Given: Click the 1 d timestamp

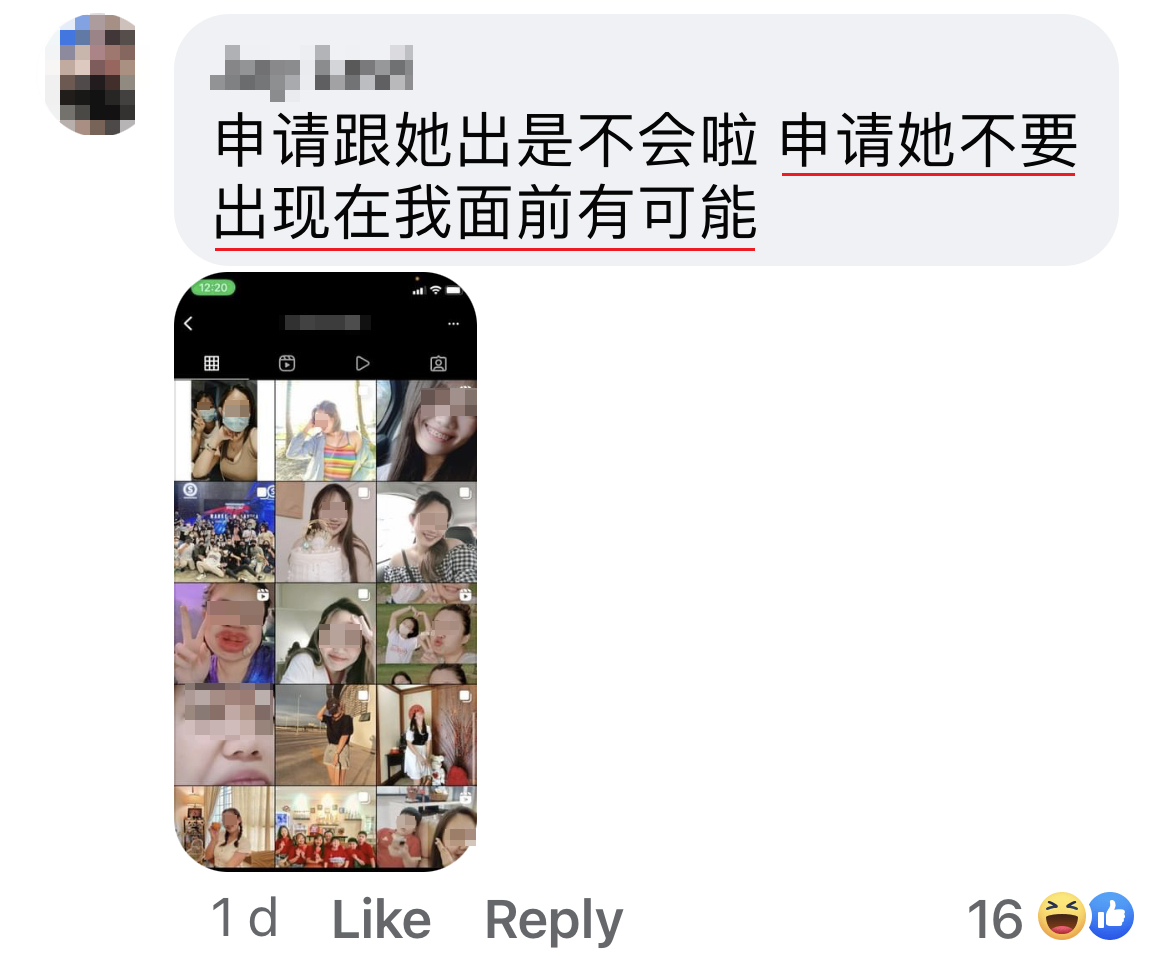Looking at the screenshot, I should pyautogui.click(x=245, y=918).
